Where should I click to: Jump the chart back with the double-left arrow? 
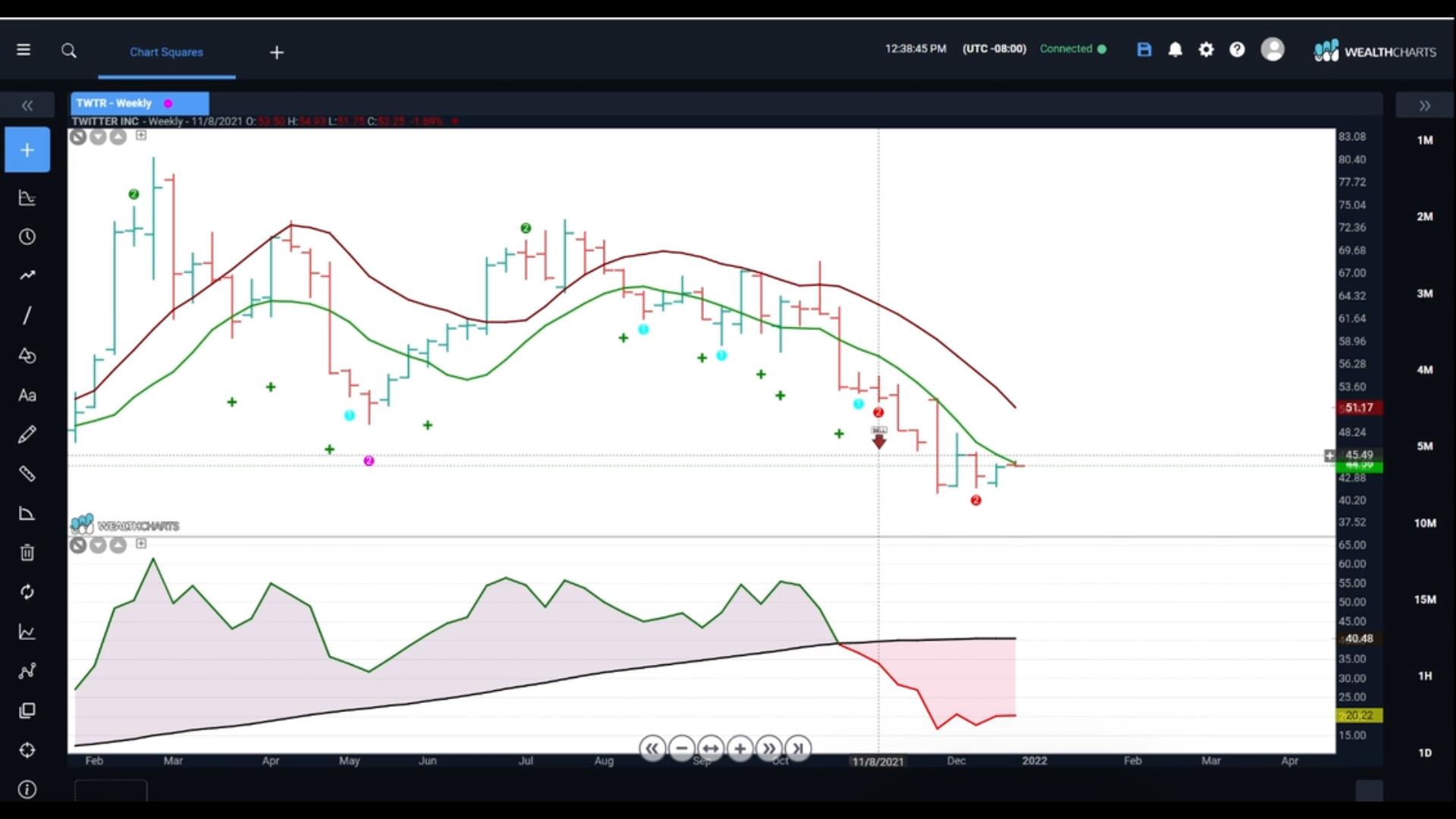coord(652,749)
